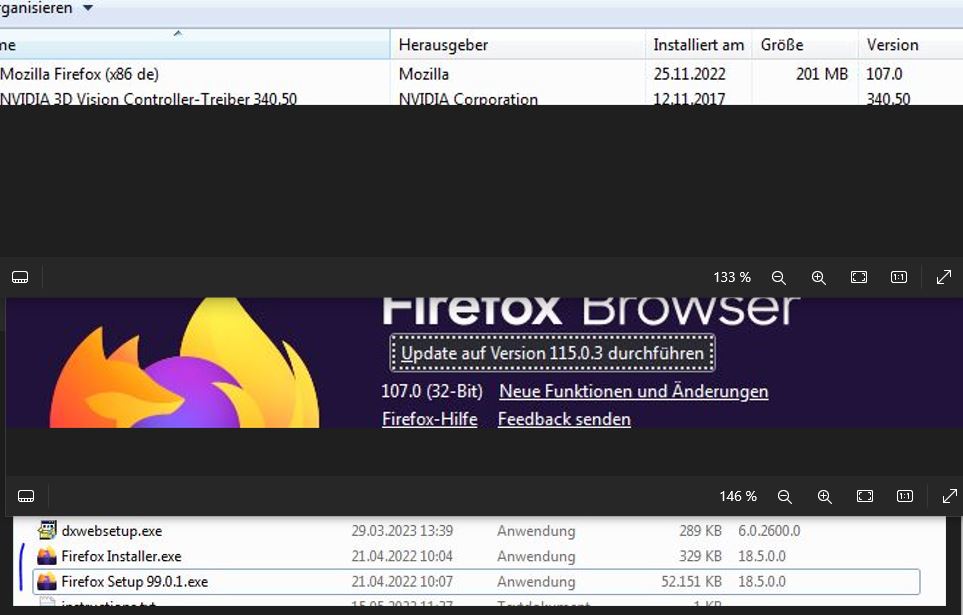Zoom in on the 146 % viewer toolbar
The image size is (963, 615).
824,496
